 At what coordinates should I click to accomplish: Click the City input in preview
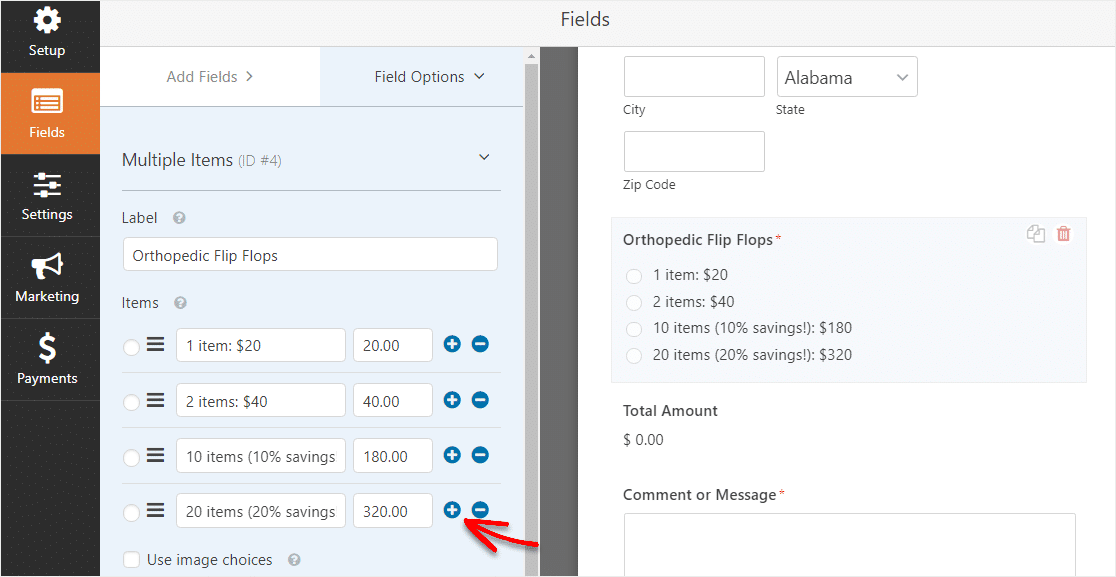694,77
